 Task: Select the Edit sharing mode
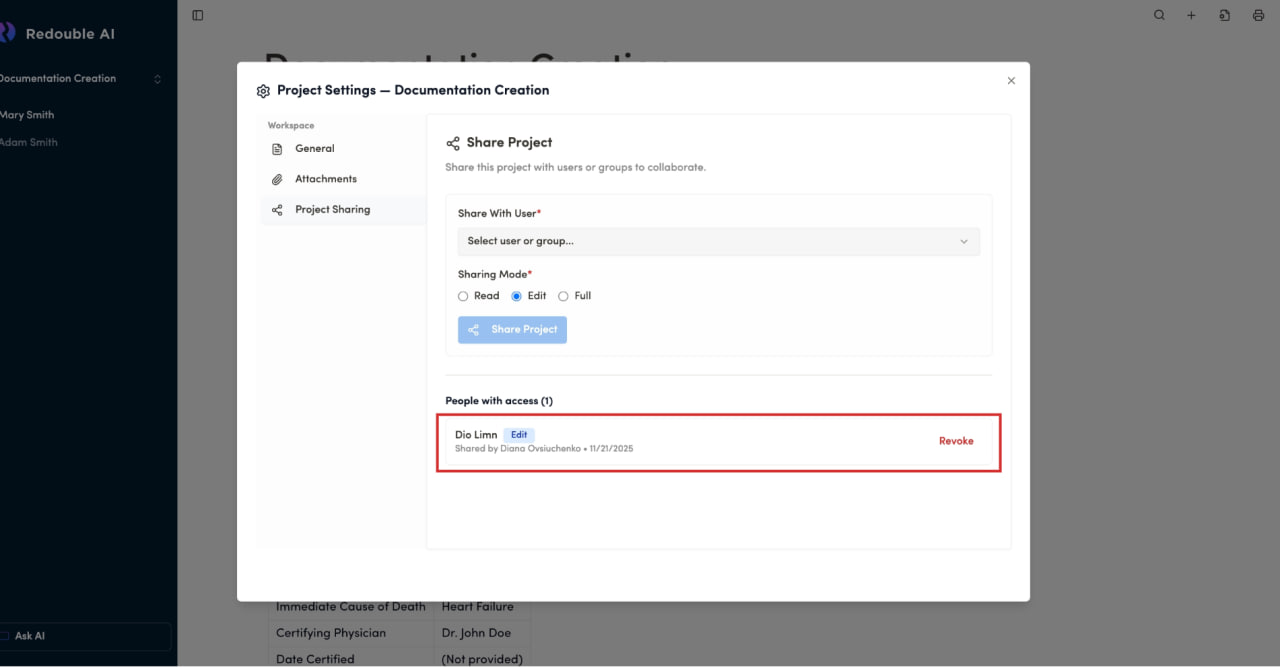(517, 296)
